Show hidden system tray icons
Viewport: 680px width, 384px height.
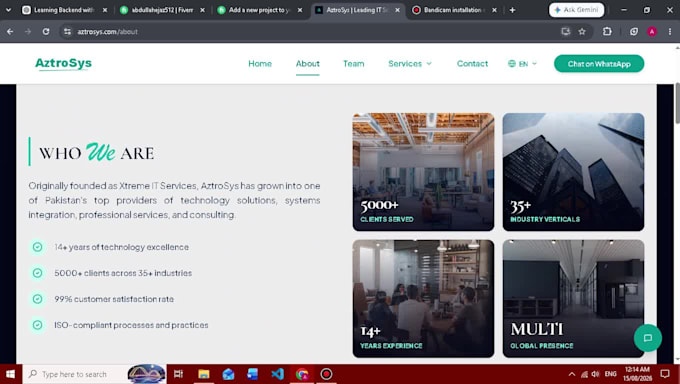[572, 374]
